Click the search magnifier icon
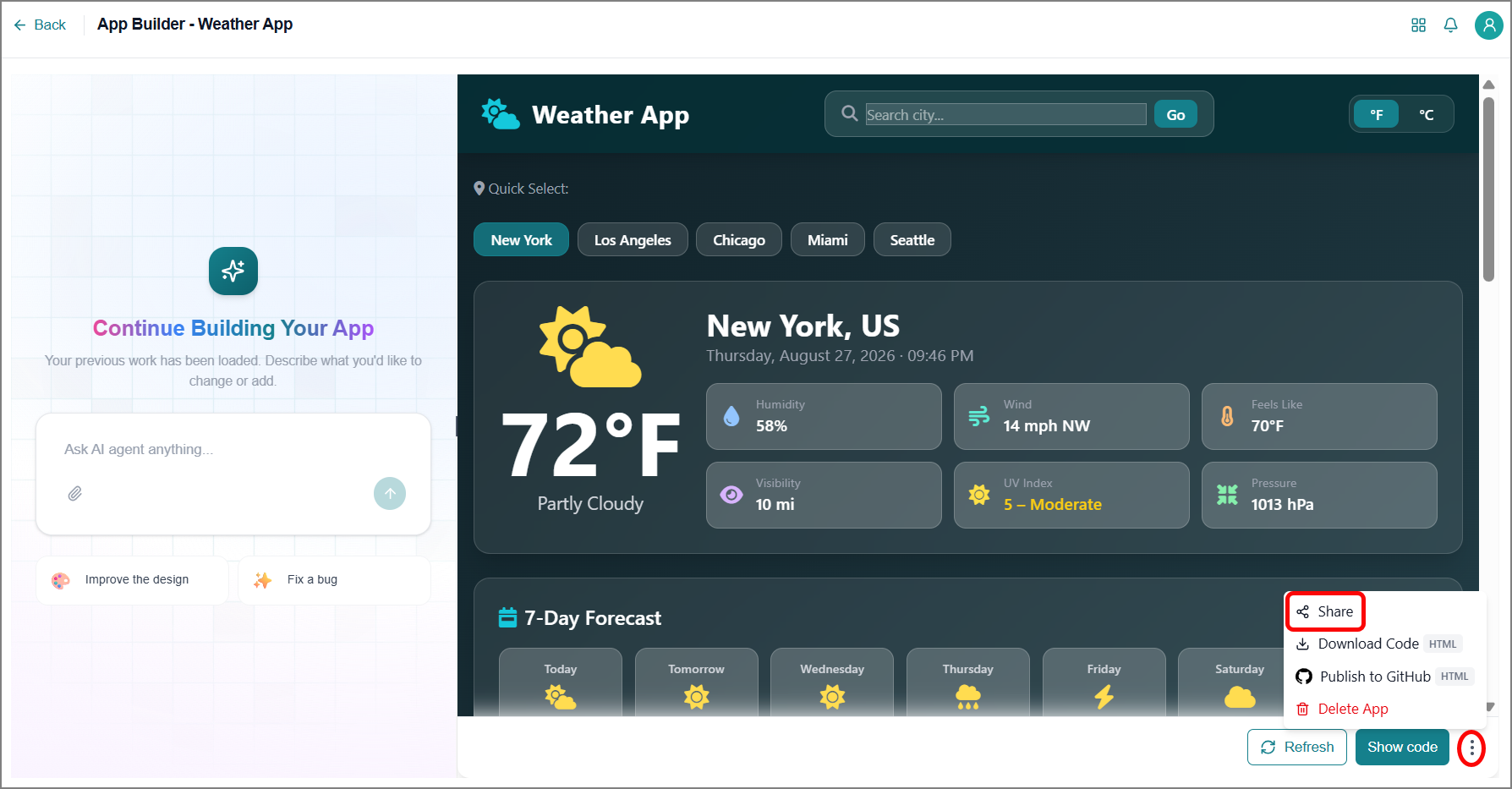The width and height of the screenshot is (1512, 789). 849,113
